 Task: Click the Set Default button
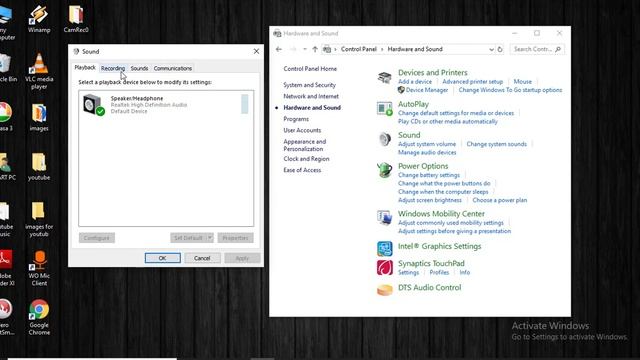[188, 238]
